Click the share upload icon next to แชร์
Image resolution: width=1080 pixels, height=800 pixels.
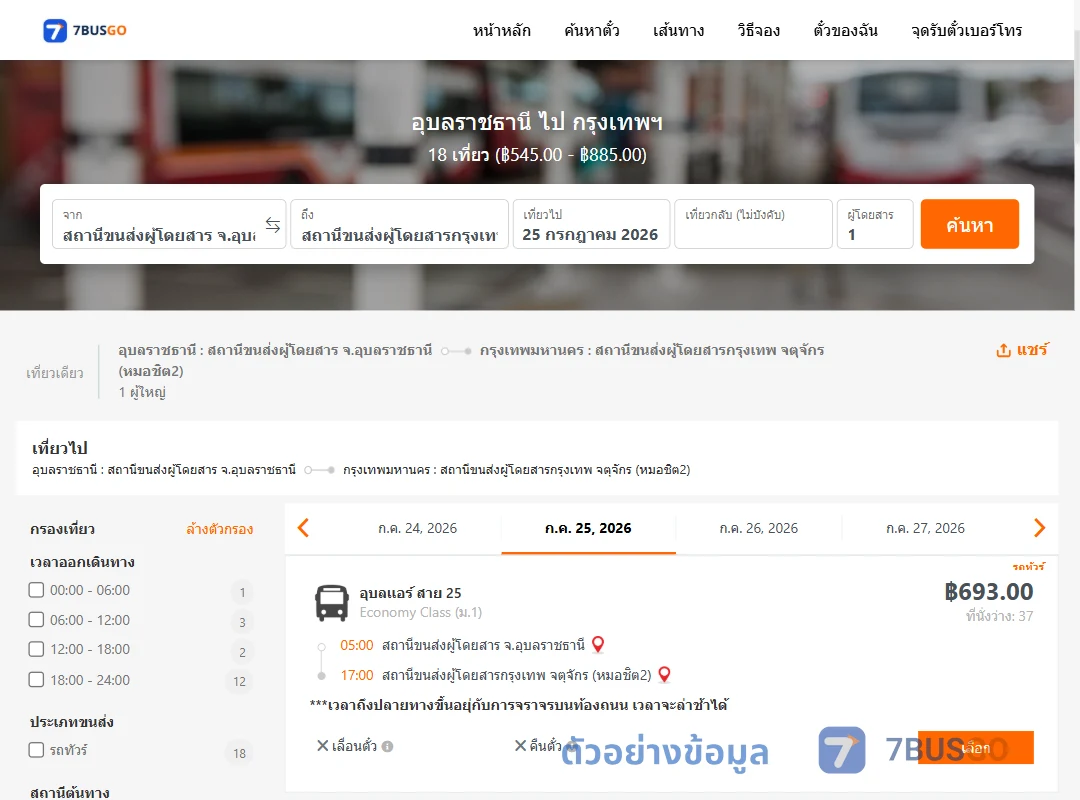pyautogui.click(x=1003, y=351)
